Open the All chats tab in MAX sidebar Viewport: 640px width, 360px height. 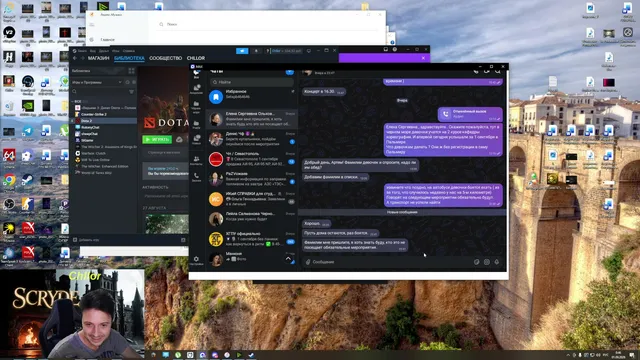point(196,74)
